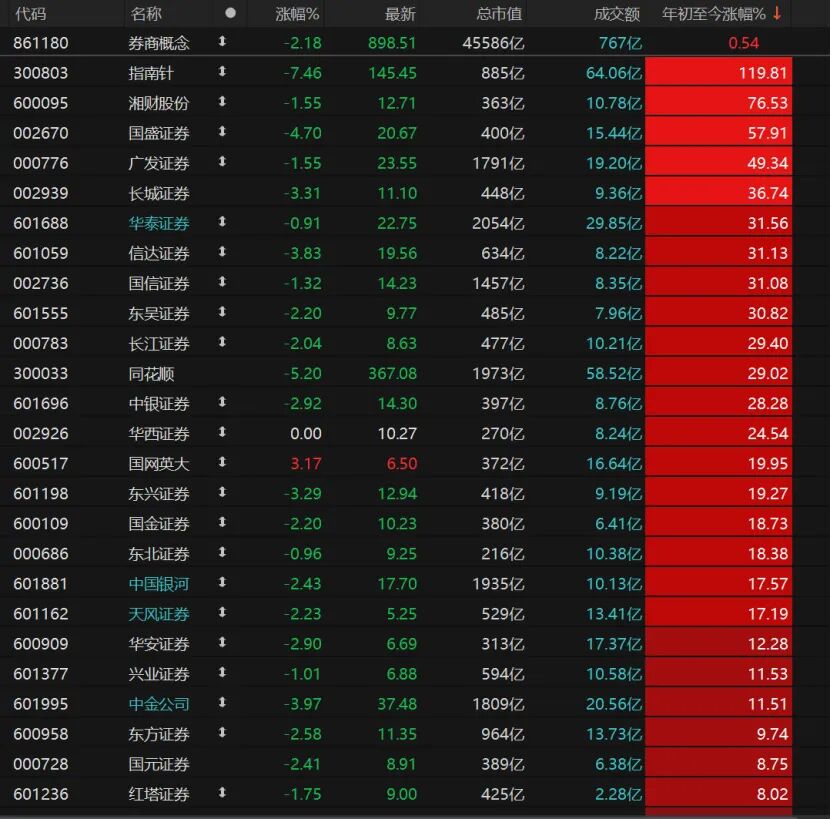Select the 同花顺 row by code 300033
Viewport: 831px width, 819px height.
[x=41, y=373]
